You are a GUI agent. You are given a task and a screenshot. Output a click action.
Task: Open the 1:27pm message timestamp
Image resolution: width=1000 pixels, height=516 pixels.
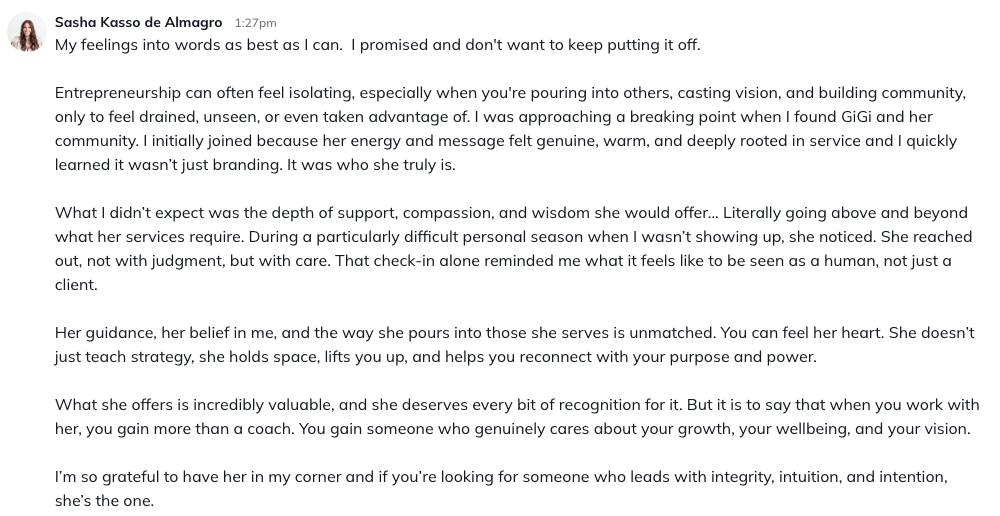[255, 23]
